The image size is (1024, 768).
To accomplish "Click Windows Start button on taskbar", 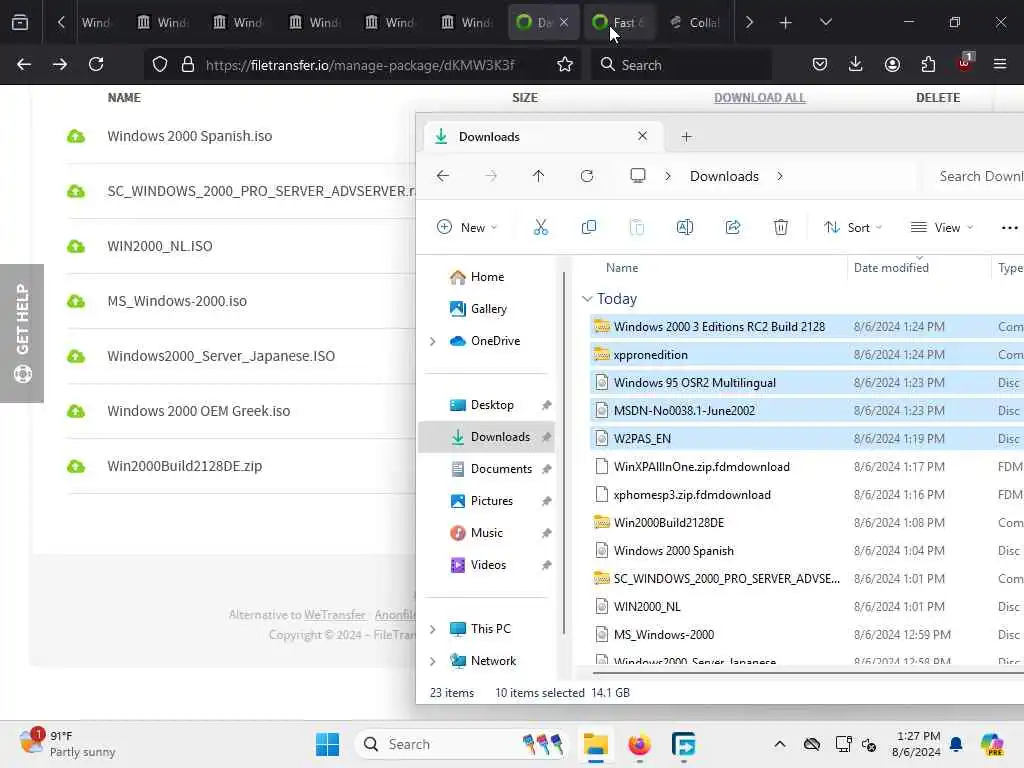I will [327, 744].
